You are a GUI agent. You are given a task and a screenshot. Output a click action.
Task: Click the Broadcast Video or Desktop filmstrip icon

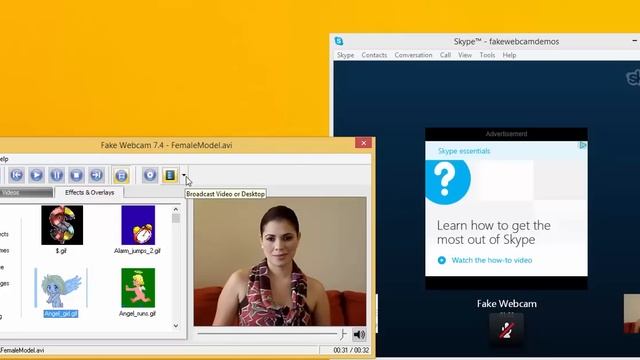(170, 175)
